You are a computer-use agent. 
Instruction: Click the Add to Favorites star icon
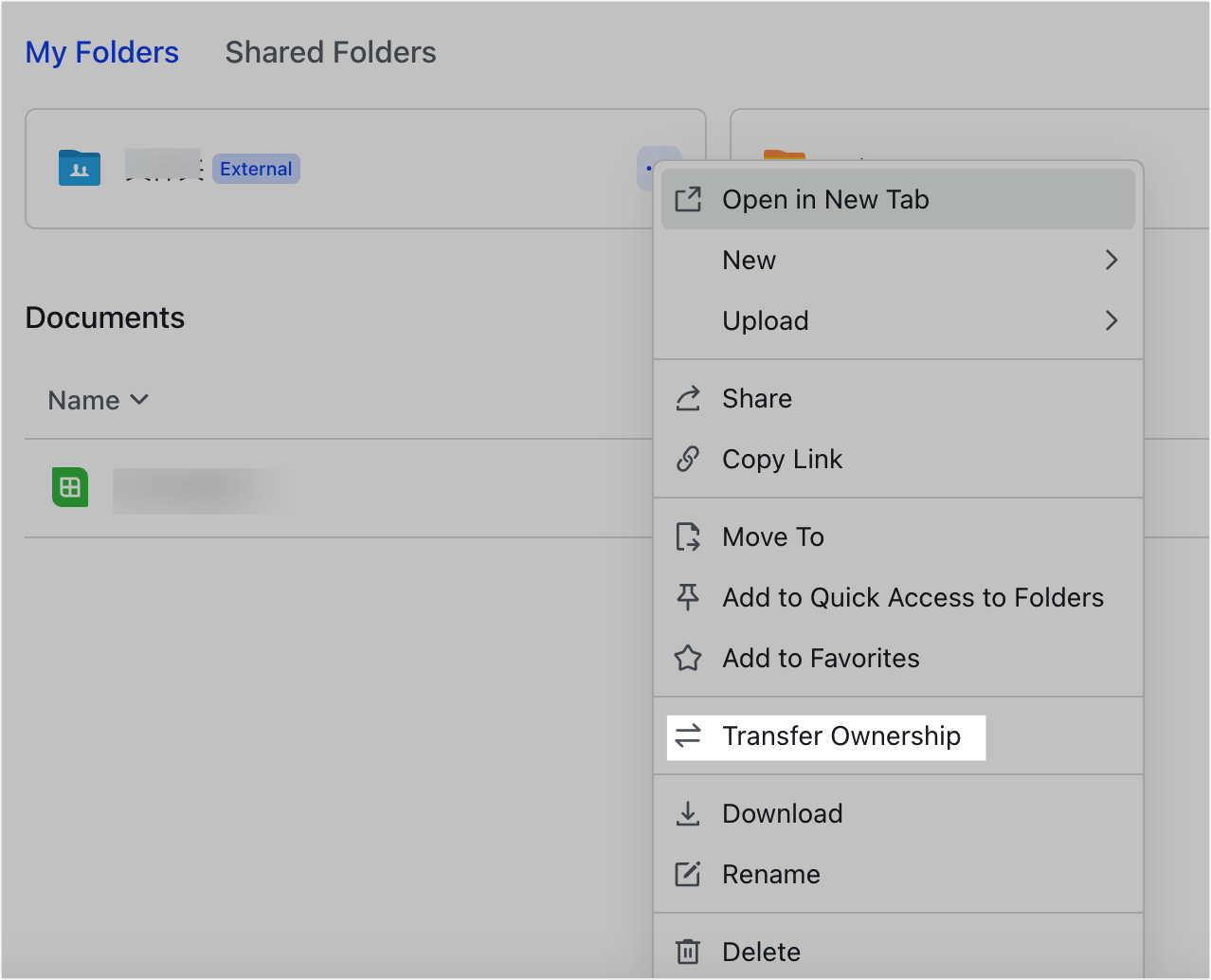[689, 658]
